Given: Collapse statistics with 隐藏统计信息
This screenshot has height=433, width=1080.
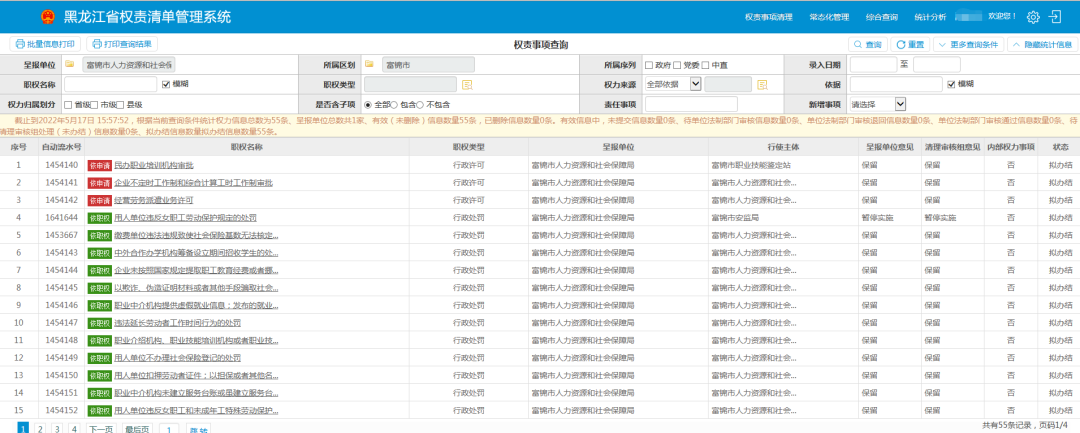Looking at the screenshot, I should click(x=1041, y=45).
